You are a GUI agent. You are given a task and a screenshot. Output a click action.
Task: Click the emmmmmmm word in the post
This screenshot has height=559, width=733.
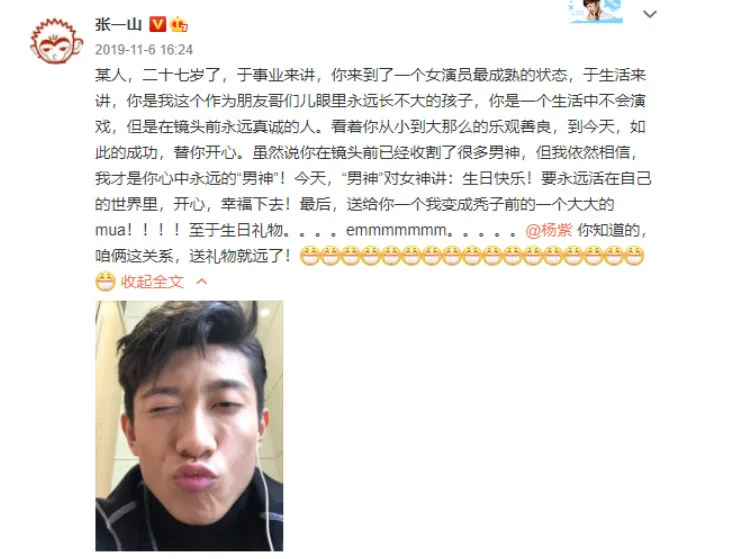[x=396, y=230]
